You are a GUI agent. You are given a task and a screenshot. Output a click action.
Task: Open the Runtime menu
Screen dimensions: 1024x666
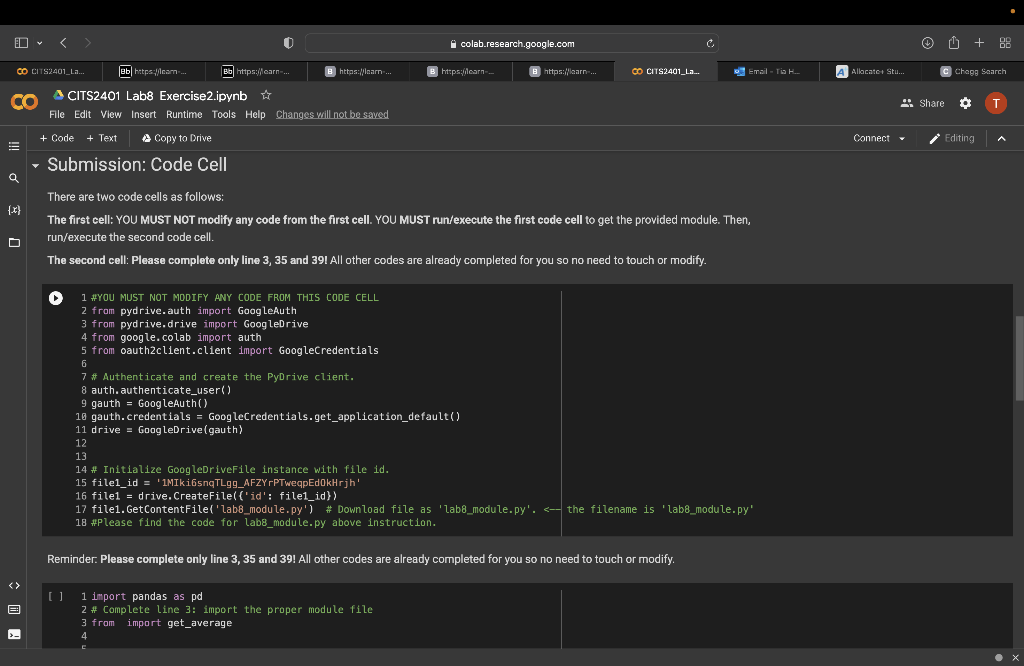[184, 114]
